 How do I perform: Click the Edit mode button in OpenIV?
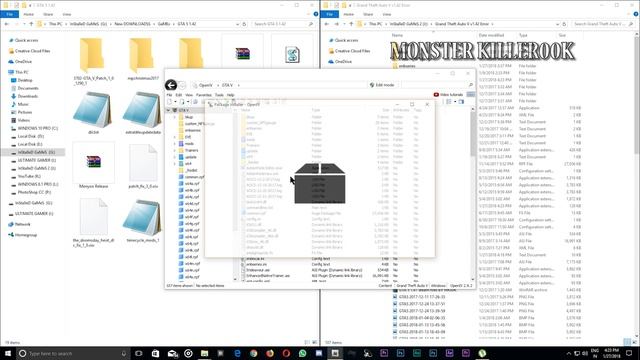click(382, 85)
